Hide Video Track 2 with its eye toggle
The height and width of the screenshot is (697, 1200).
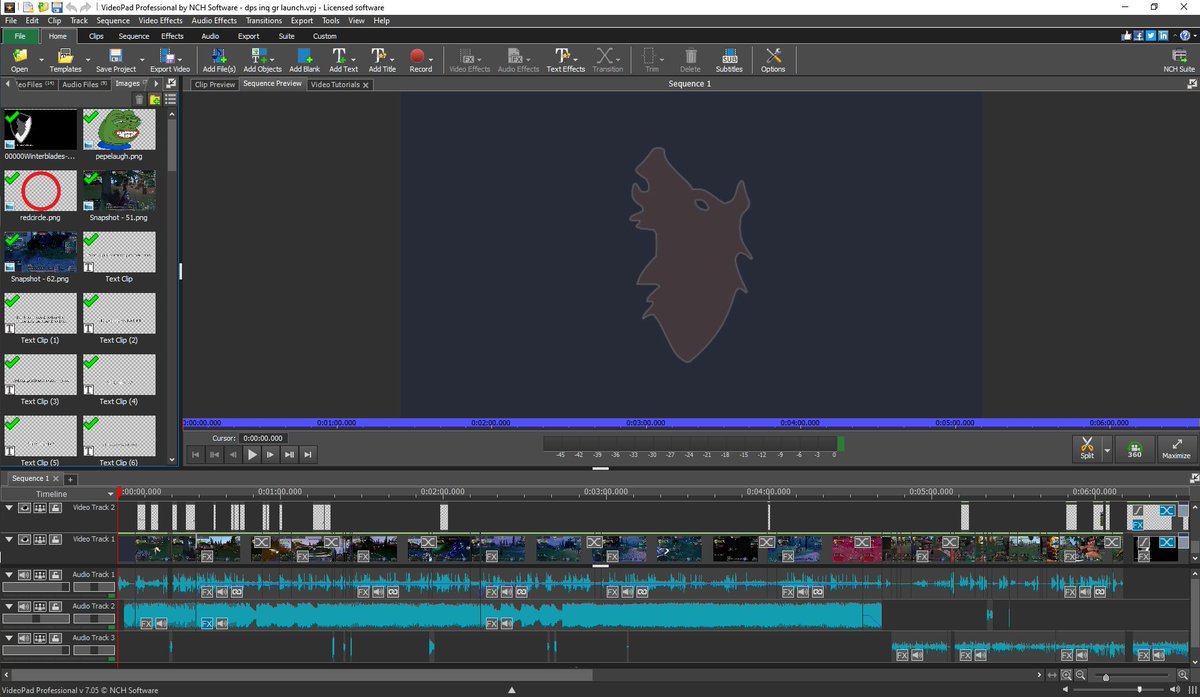pyautogui.click(x=23, y=508)
